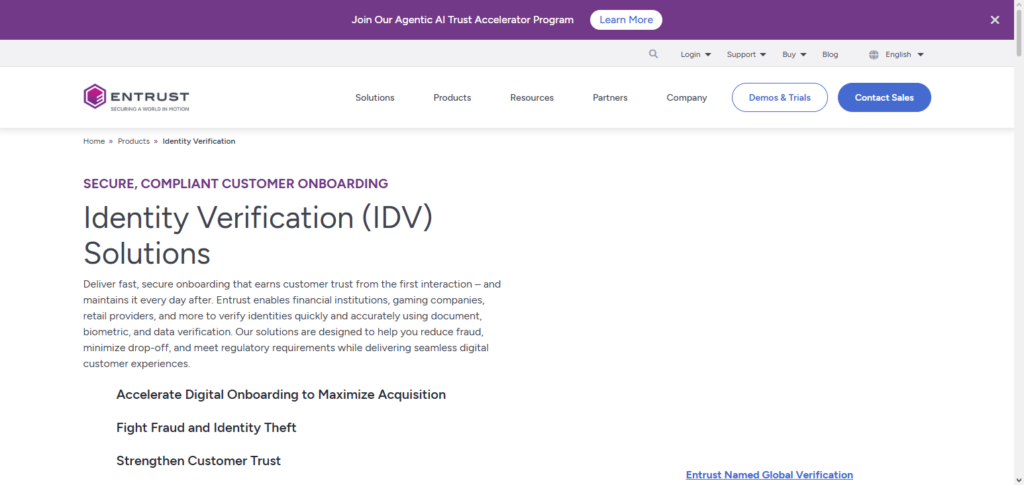The image size is (1024, 485).
Task: Open the Products navigation menu
Action: [x=452, y=98]
